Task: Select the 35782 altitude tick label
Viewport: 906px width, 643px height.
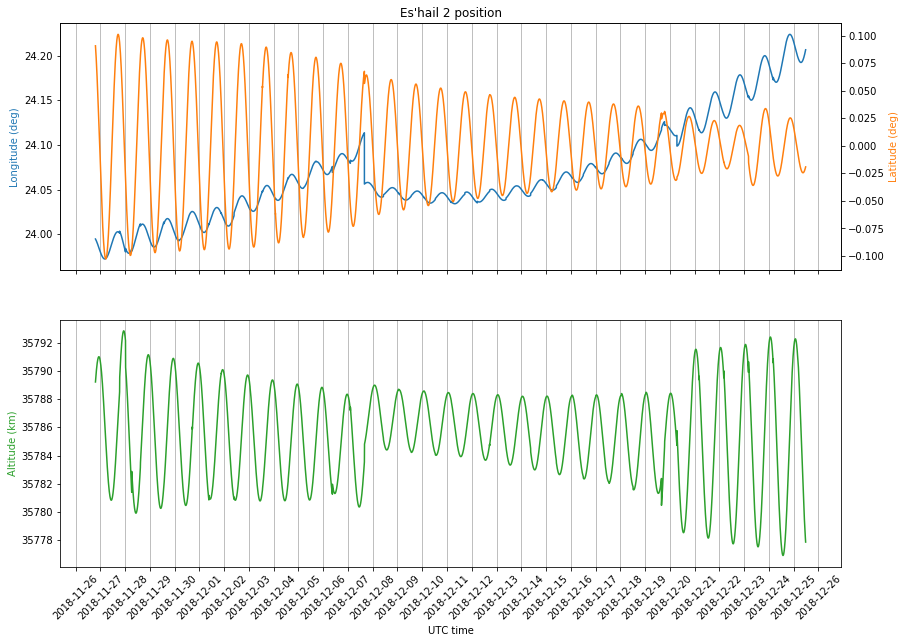Action: (x=37, y=484)
